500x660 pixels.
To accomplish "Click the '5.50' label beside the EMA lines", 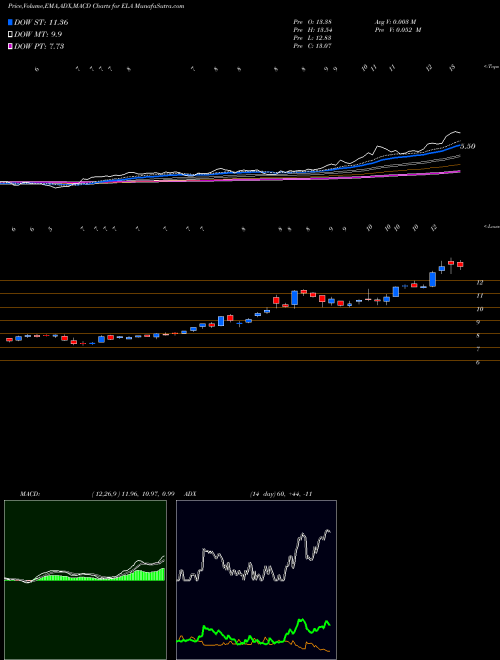I will (468, 146).
